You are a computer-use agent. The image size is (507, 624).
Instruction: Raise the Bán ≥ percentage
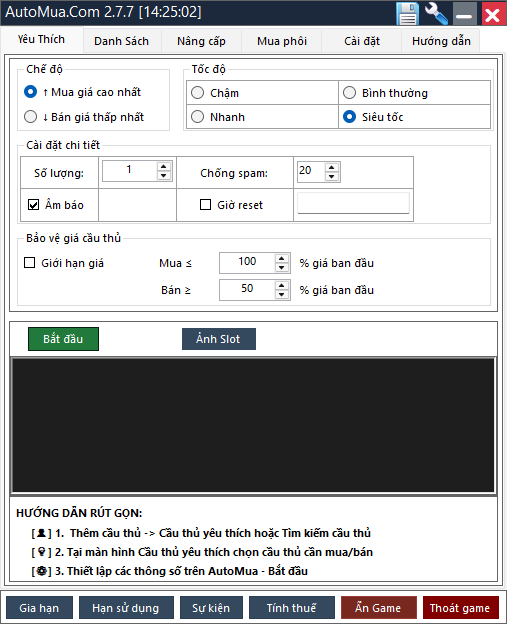[x=282, y=285]
